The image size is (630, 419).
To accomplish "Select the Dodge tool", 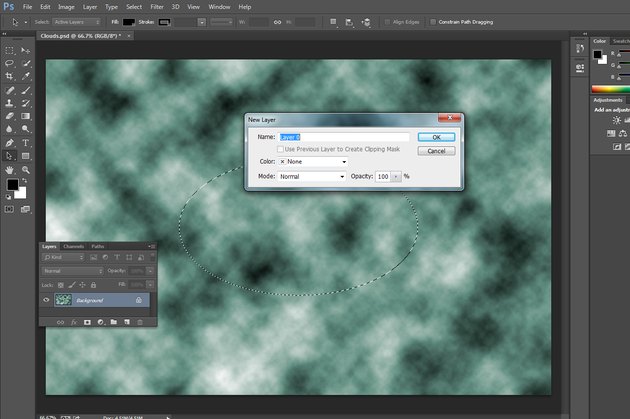I will 26,129.
